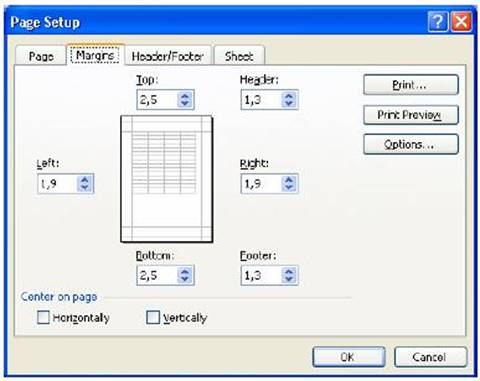This screenshot has width=480, height=381.
Task: Click inside the Left margin value field
Action: [57, 184]
